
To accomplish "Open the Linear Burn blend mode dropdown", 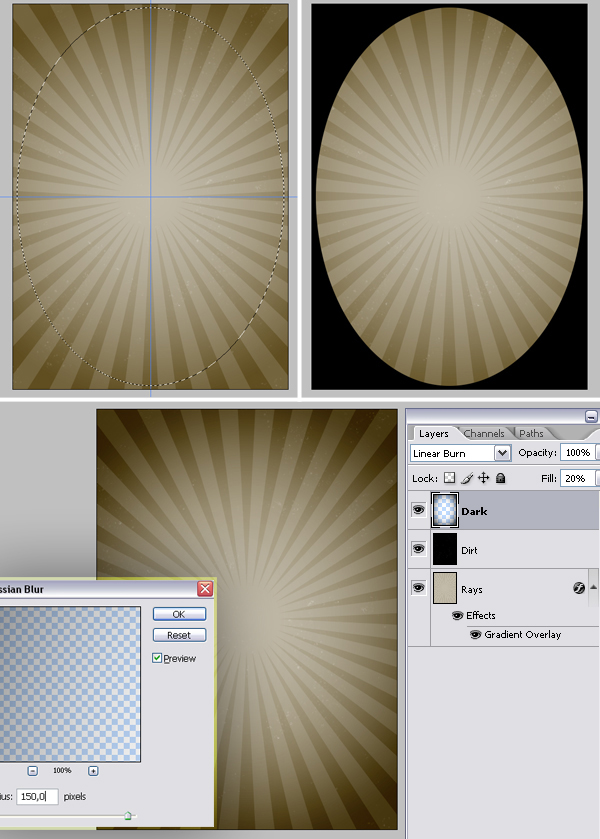I will point(503,453).
